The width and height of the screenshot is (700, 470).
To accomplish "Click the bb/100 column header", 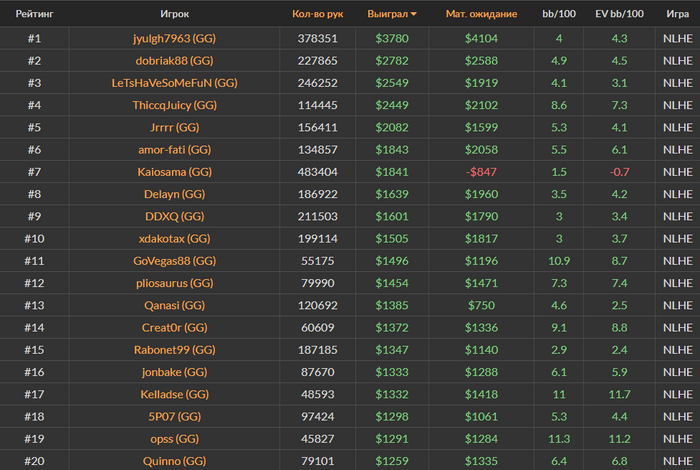I will [x=559, y=14].
